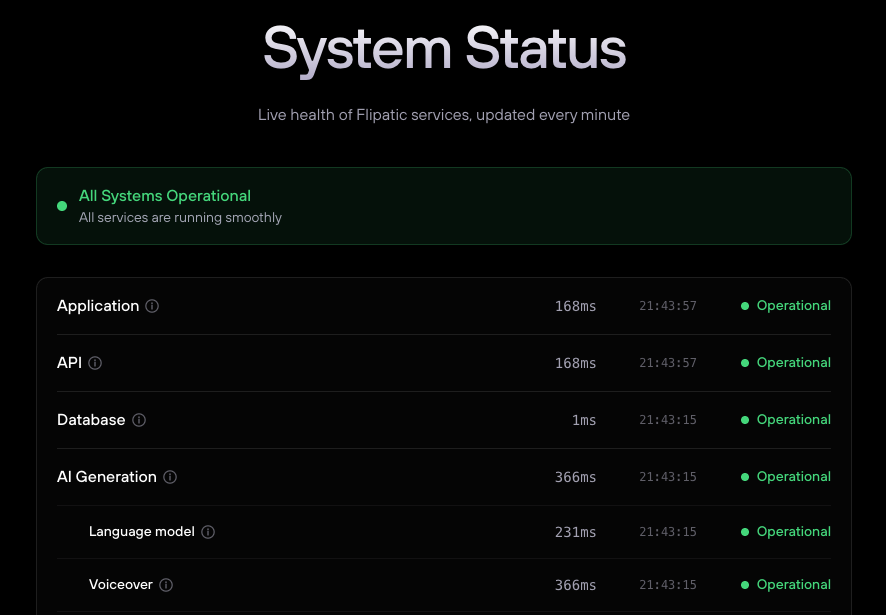Click the Voiceover row's 366ms latency
886x615 pixels.
pyautogui.click(x=575, y=586)
